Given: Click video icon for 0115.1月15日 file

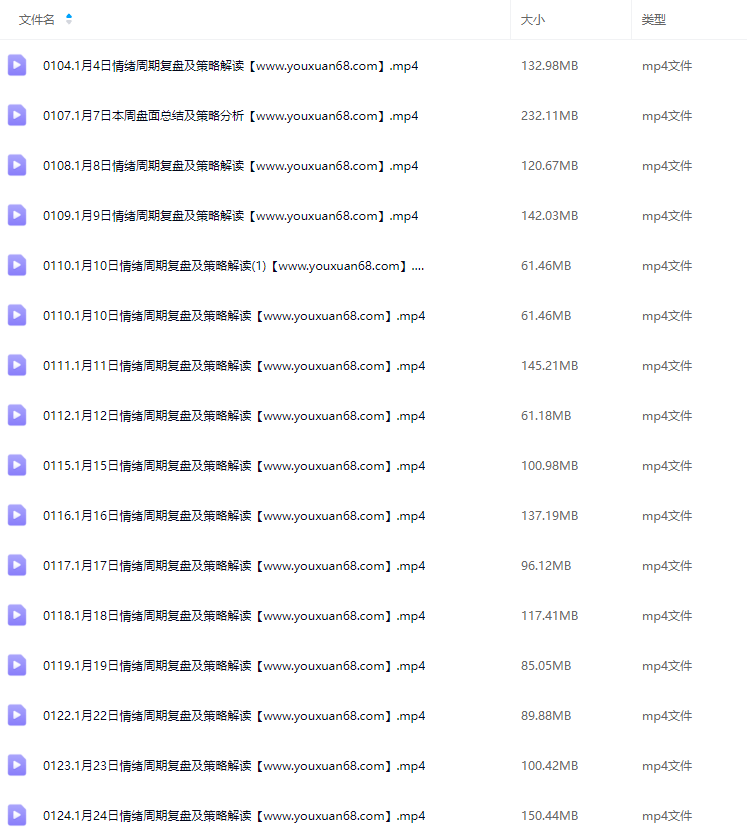Looking at the screenshot, I should pyautogui.click(x=17, y=465).
